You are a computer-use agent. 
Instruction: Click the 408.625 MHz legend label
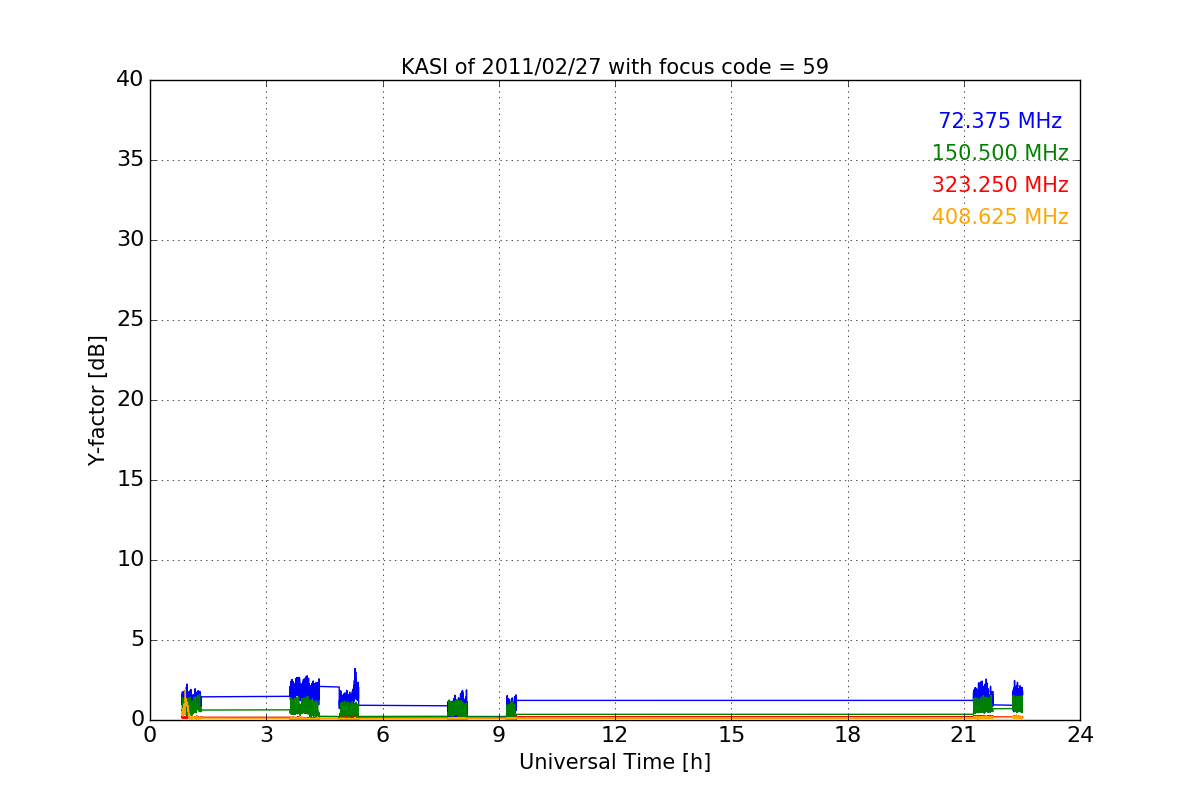click(1000, 217)
